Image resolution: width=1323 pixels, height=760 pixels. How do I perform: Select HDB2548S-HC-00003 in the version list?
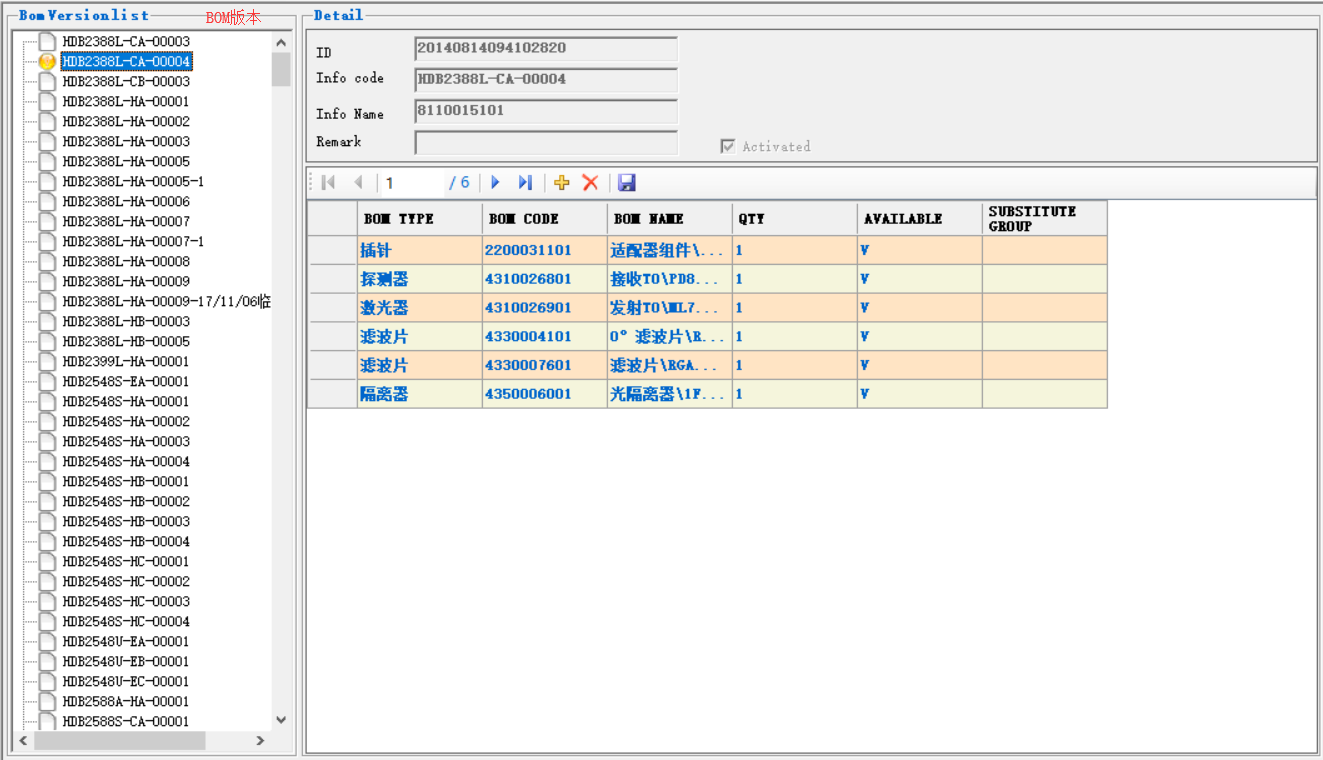(126, 602)
